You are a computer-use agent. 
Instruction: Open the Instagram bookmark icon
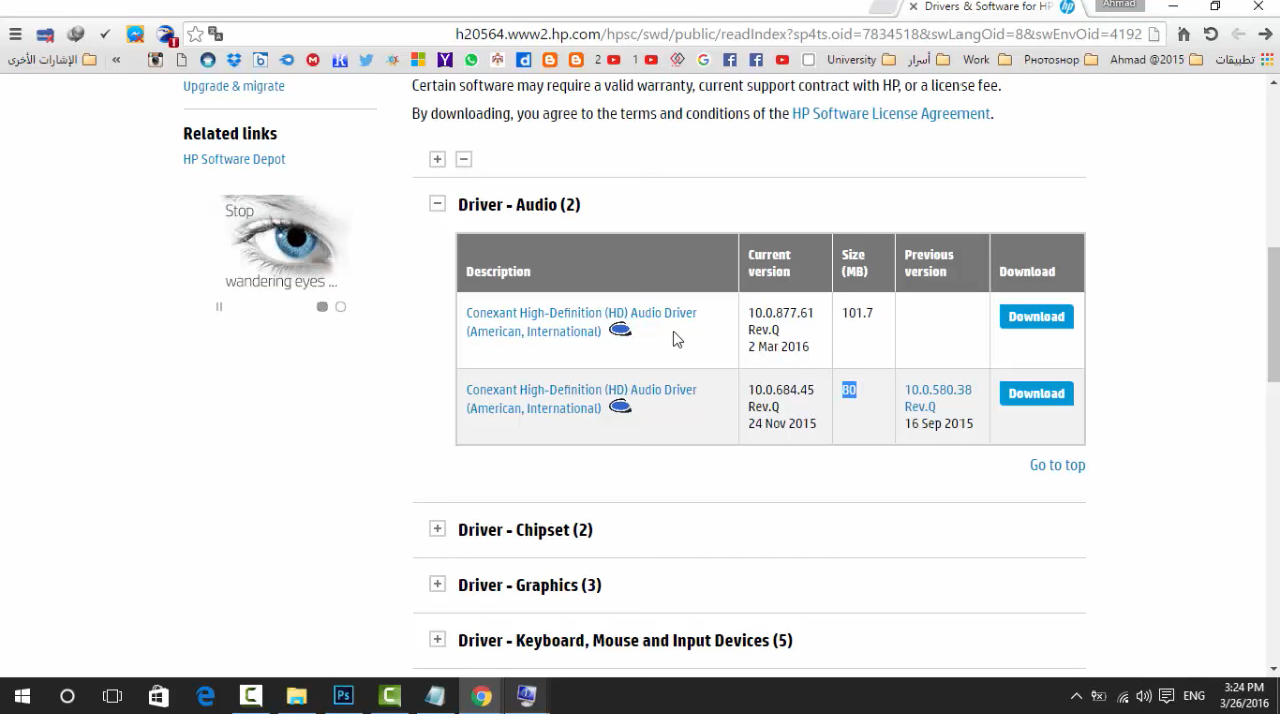click(155, 60)
